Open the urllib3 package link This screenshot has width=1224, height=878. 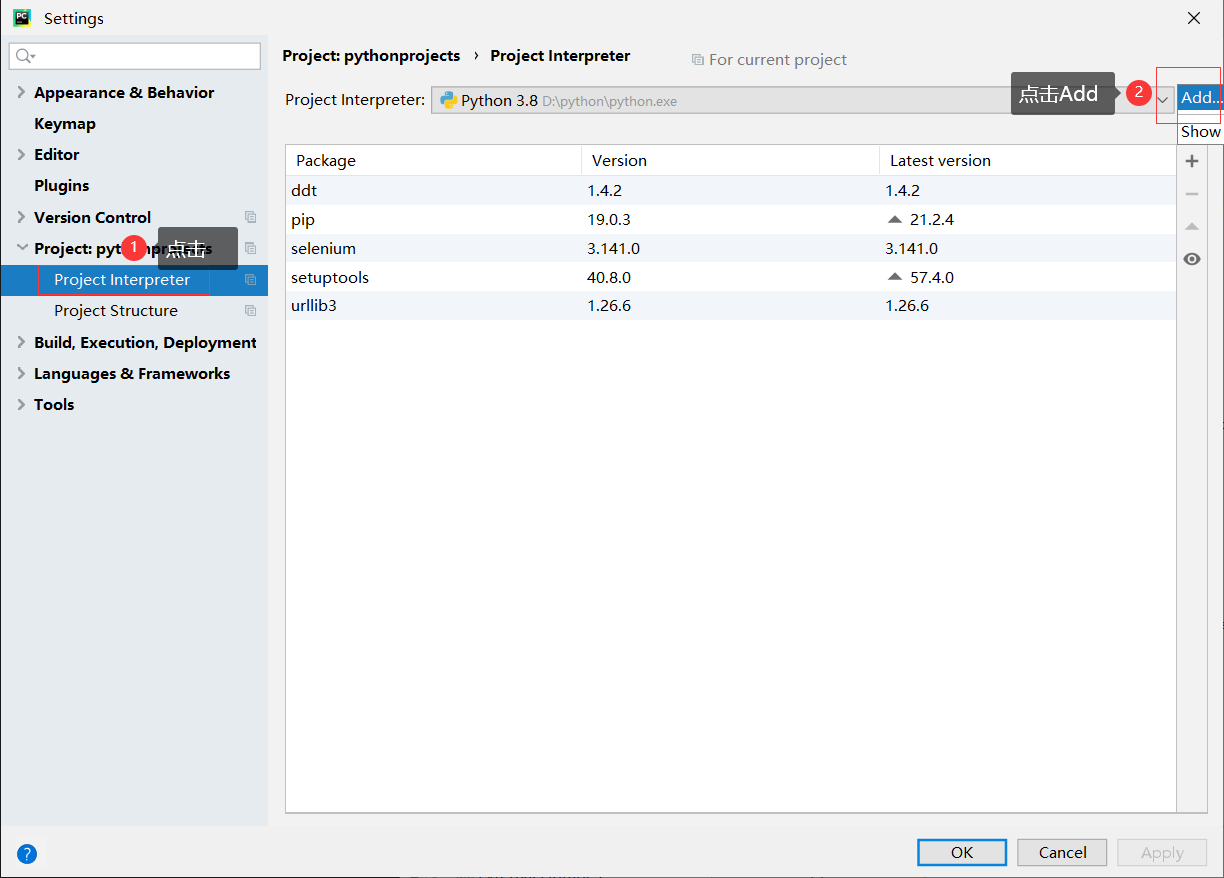pos(313,305)
